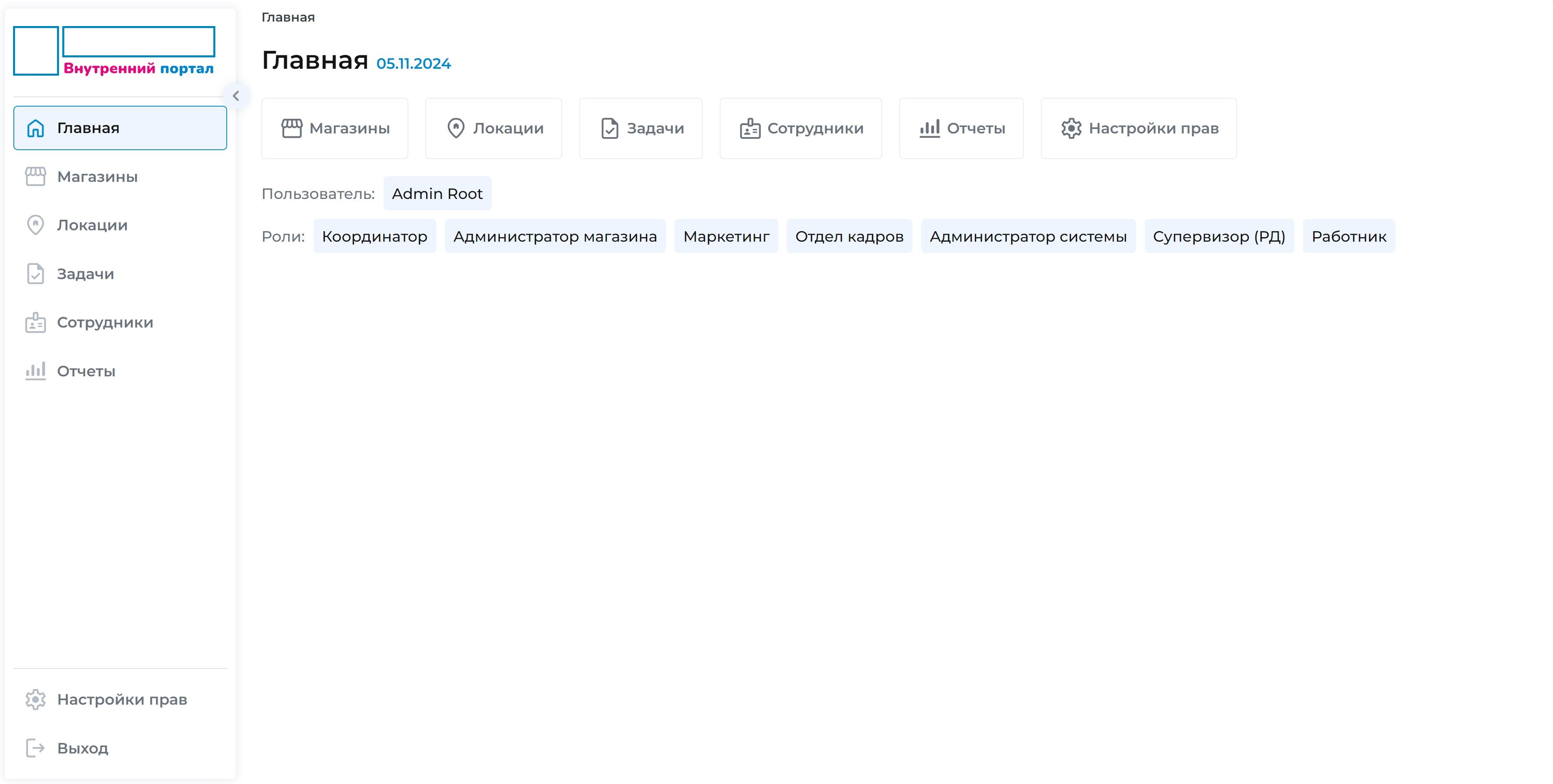Click the map pin icon beside sidebar Локации
The image size is (1553, 784).
pyautogui.click(x=35, y=225)
